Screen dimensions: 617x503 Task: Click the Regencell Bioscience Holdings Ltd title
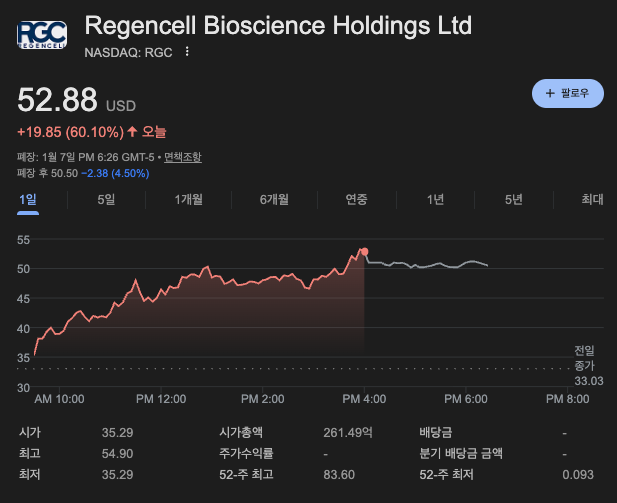click(x=278, y=26)
